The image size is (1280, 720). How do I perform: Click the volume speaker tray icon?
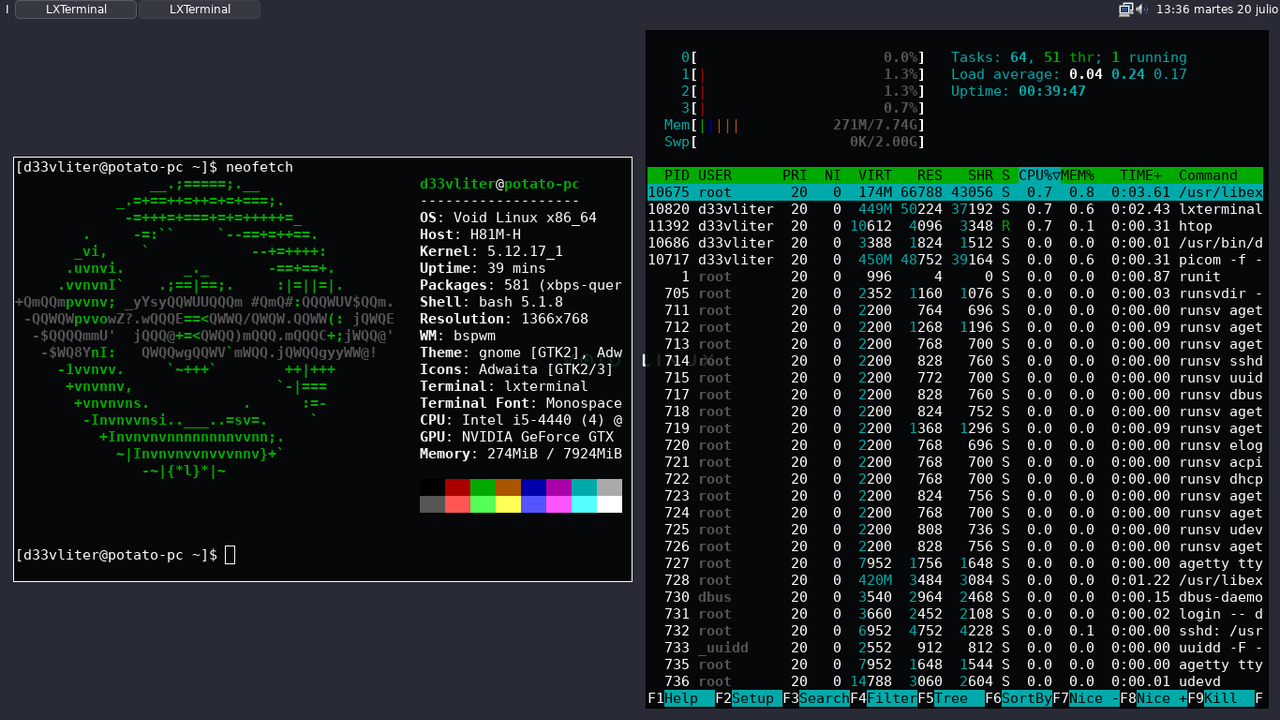pos(1141,9)
